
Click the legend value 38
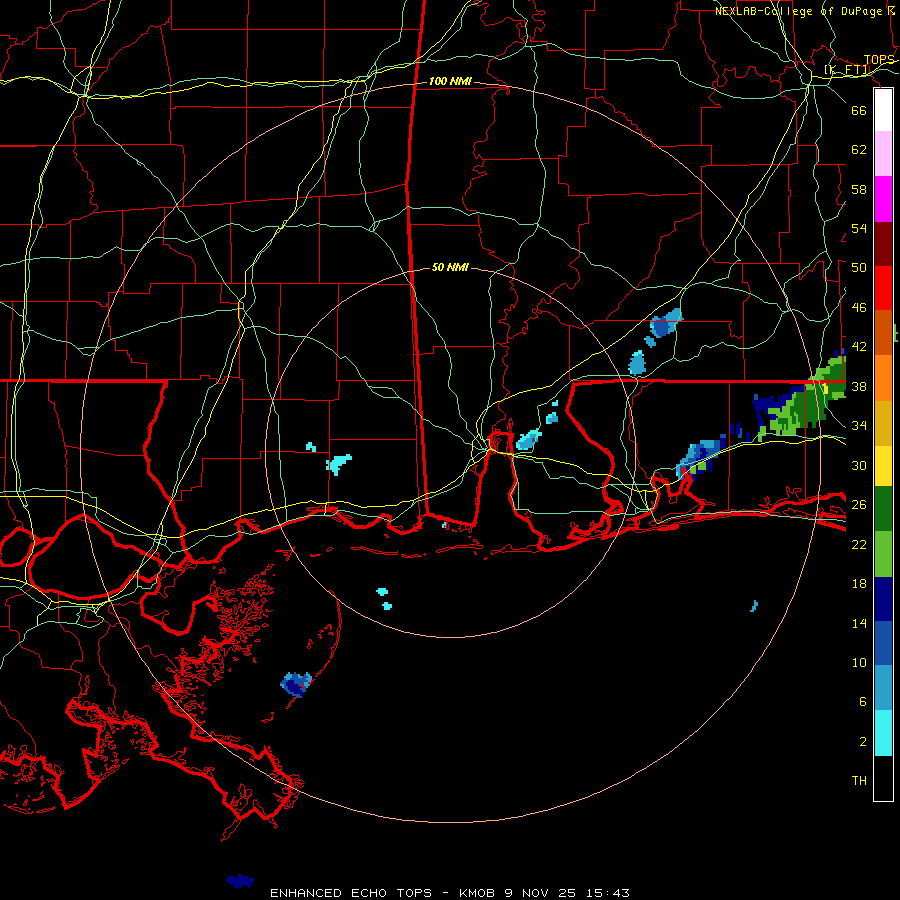click(x=859, y=386)
